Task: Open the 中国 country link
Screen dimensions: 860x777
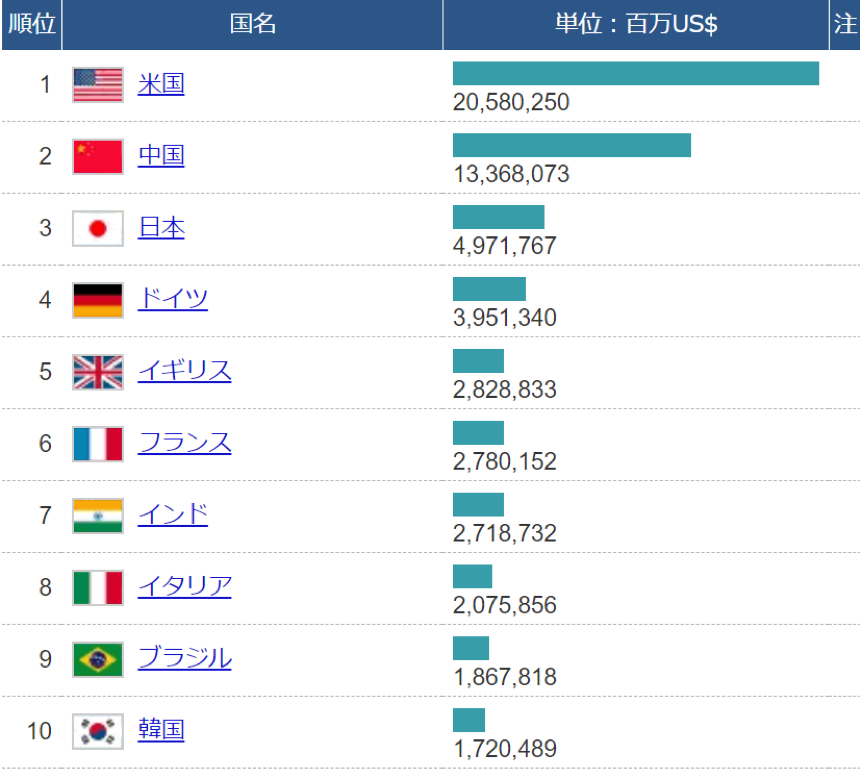Action: tap(161, 156)
